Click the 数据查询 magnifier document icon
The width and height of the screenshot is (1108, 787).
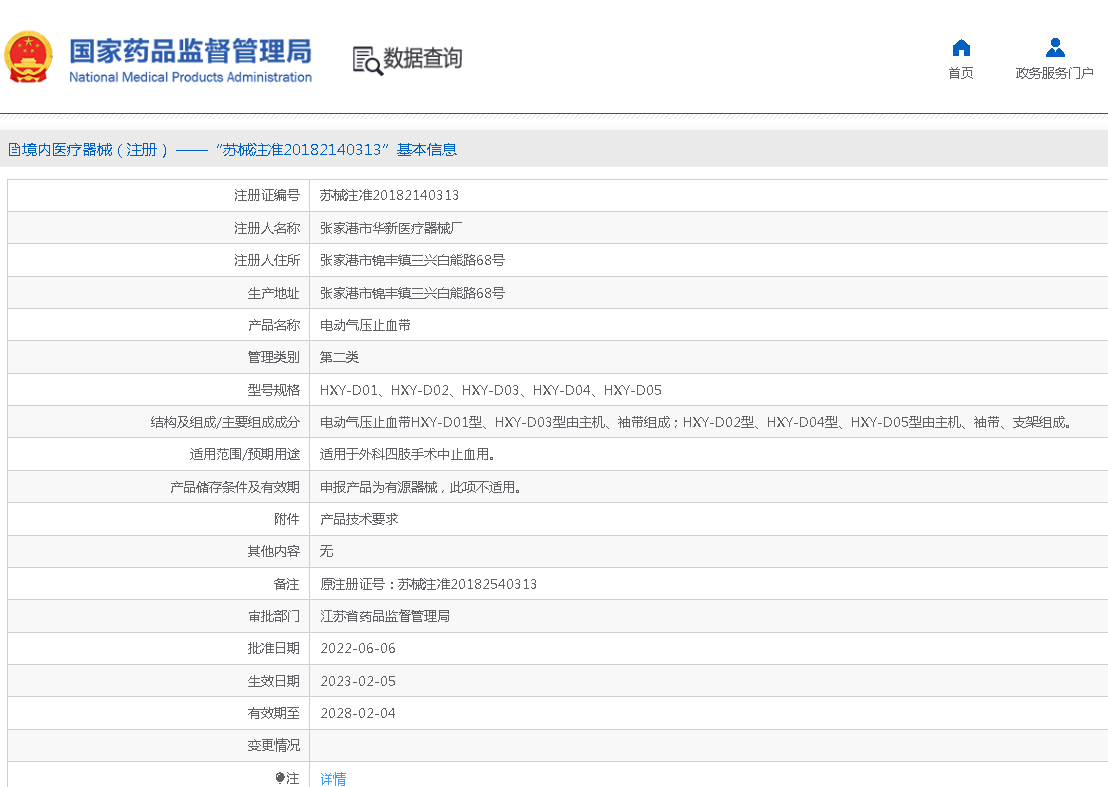click(367, 60)
